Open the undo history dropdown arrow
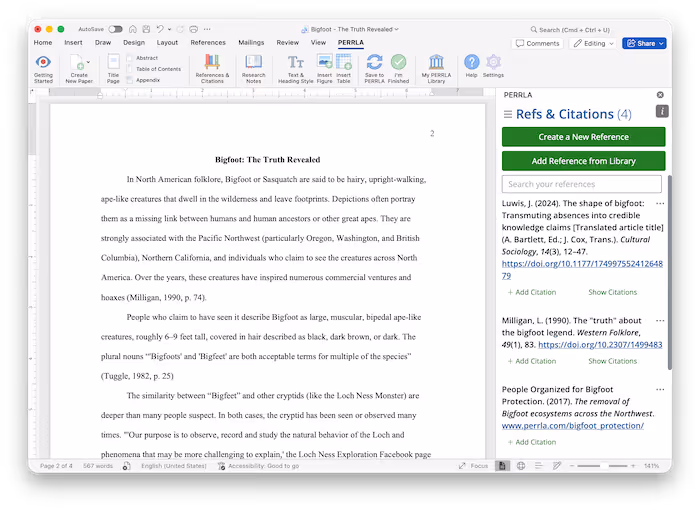The image size is (700, 510). 170,29
